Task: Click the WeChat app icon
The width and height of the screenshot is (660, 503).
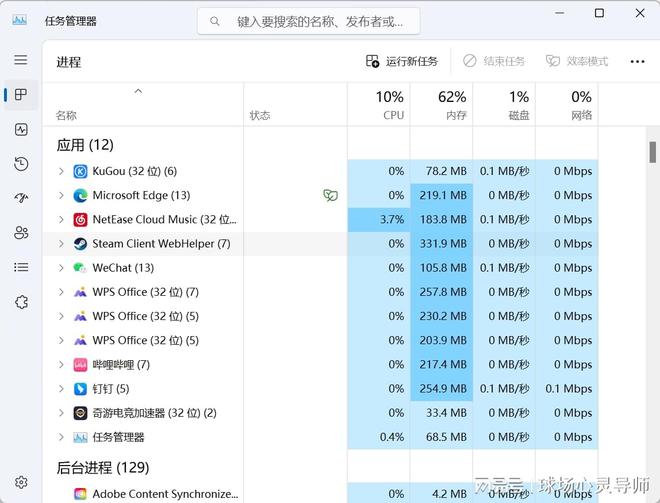Action: point(80,268)
